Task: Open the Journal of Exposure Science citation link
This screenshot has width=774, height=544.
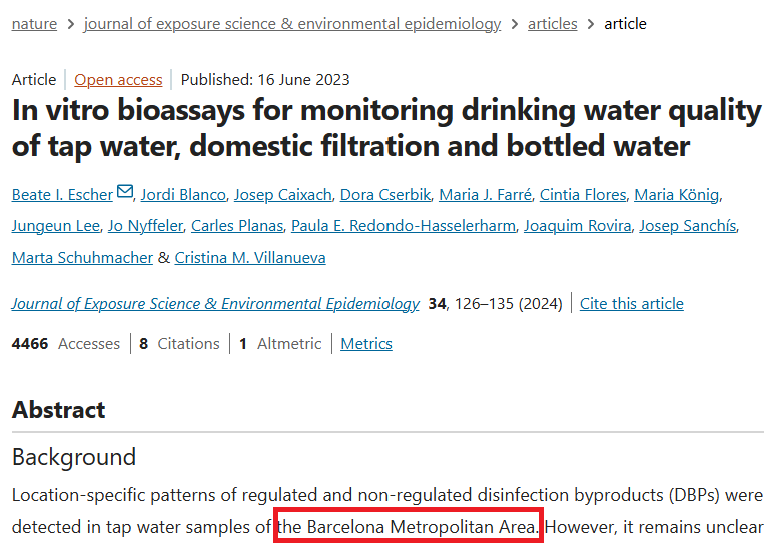Action: click(x=215, y=303)
